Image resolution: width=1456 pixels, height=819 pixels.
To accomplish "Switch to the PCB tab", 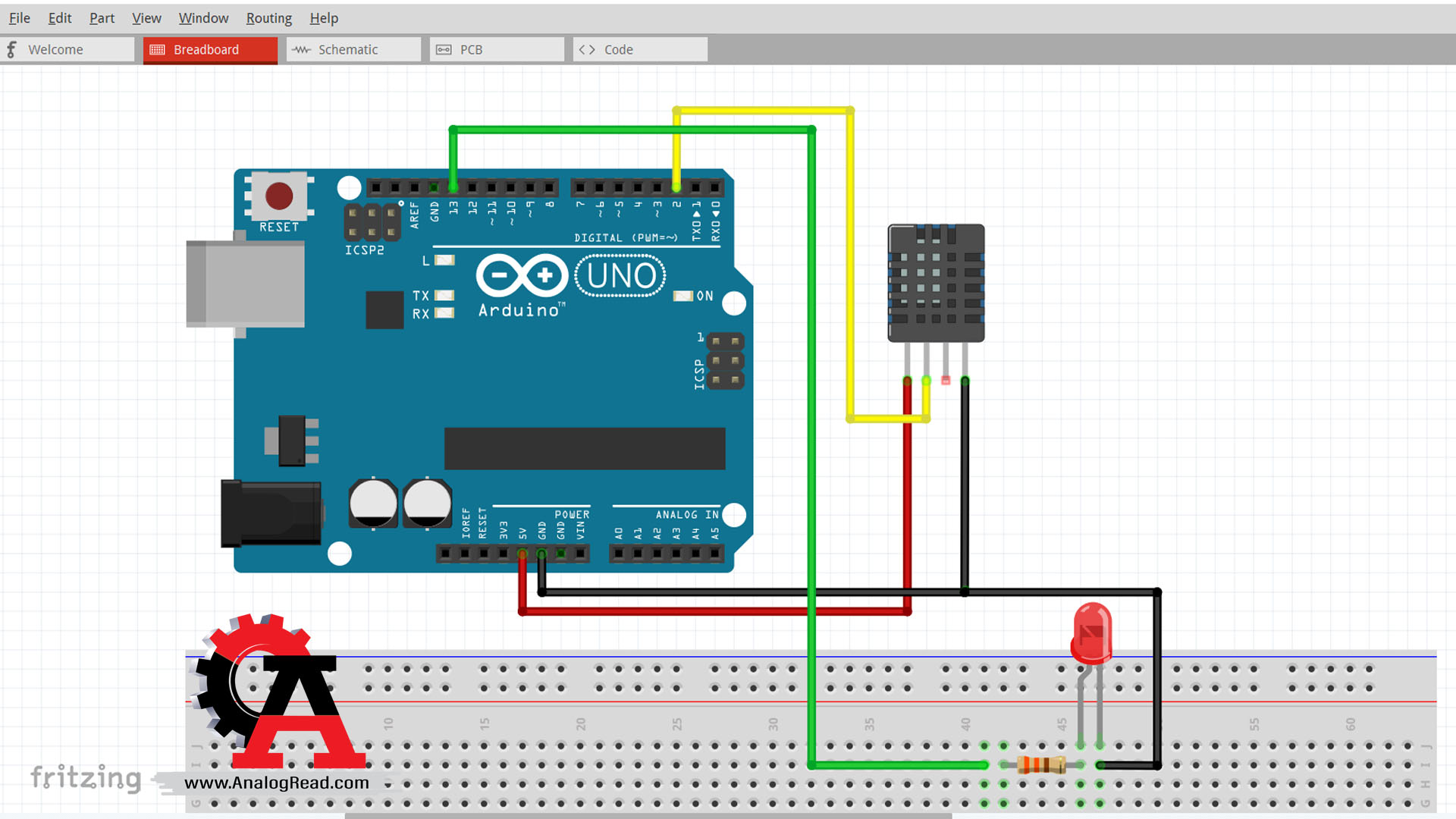I will (x=497, y=49).
